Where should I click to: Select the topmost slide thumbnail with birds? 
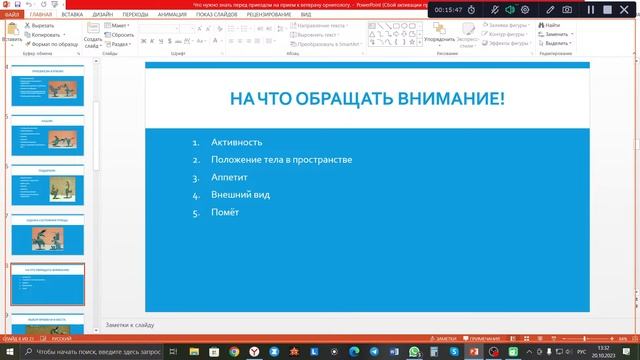click(48, 85)
